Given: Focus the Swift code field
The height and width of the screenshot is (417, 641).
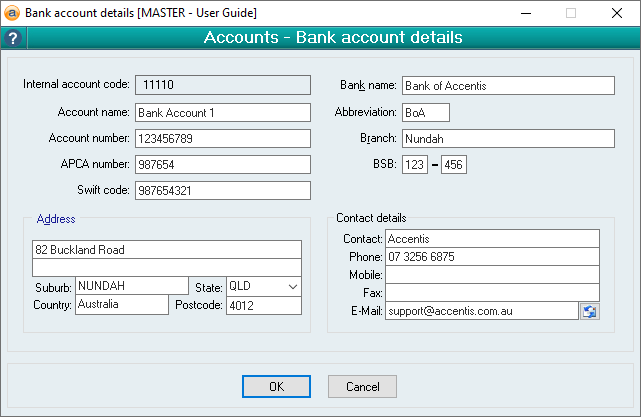Looking at the screenshot, I should tap(223, 190).
